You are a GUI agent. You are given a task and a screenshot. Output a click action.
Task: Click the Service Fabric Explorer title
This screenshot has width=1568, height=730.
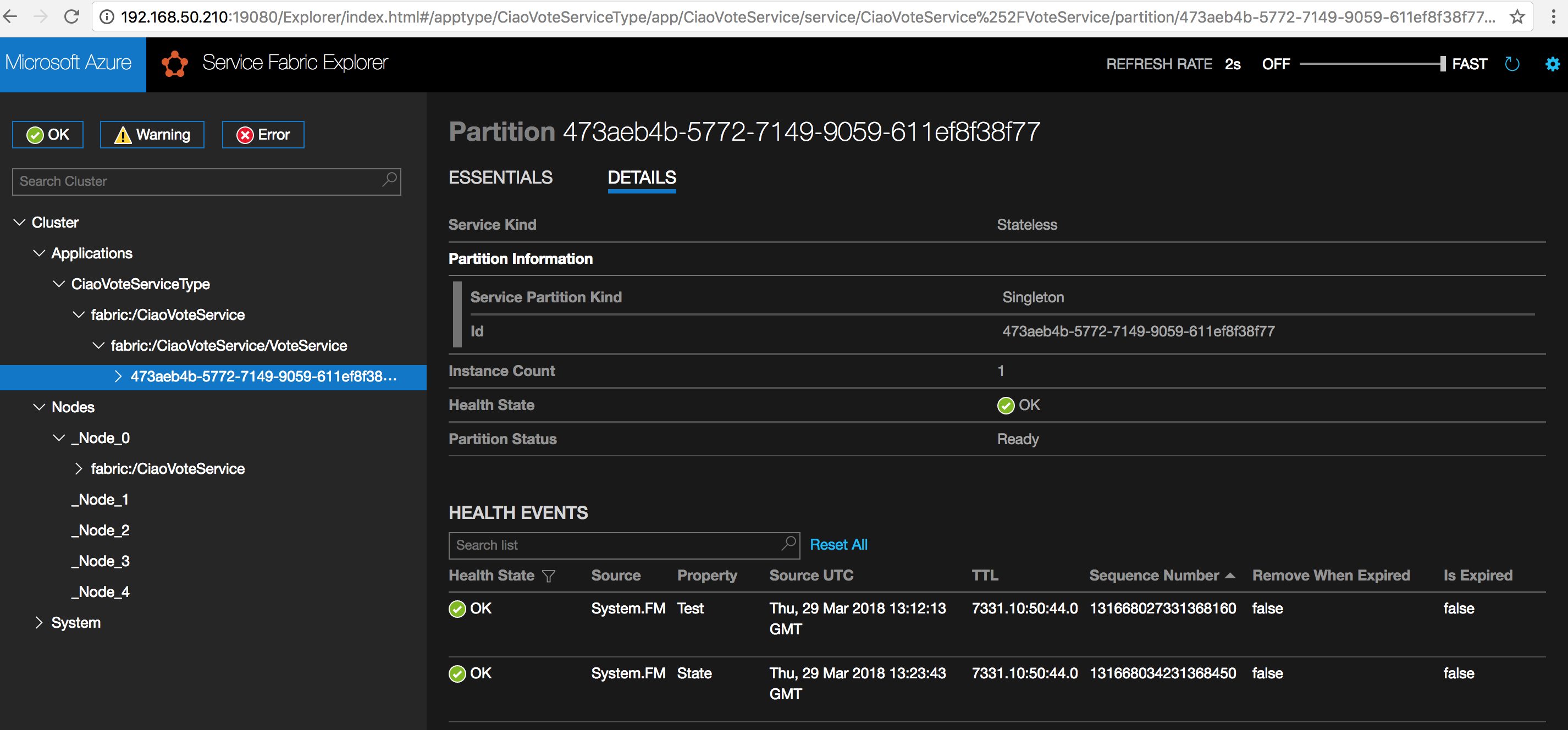(295, 63)
